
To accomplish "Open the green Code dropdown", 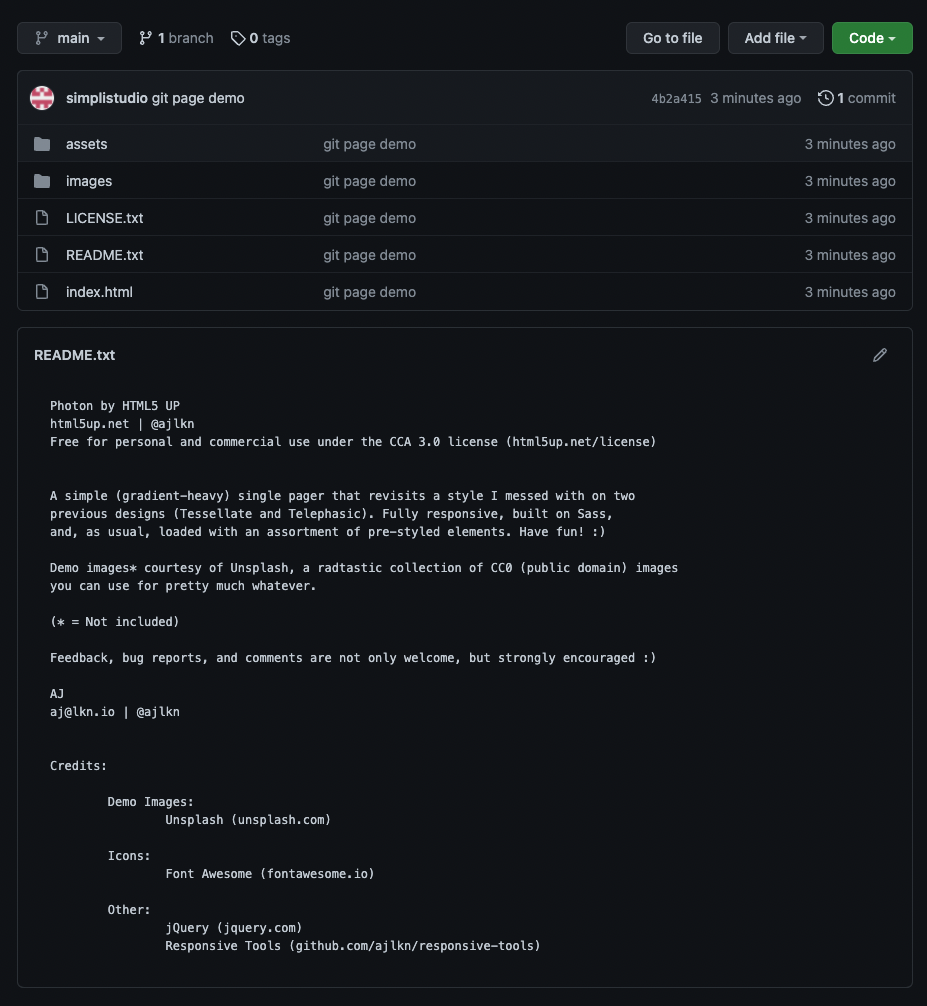I will point(872,38).
